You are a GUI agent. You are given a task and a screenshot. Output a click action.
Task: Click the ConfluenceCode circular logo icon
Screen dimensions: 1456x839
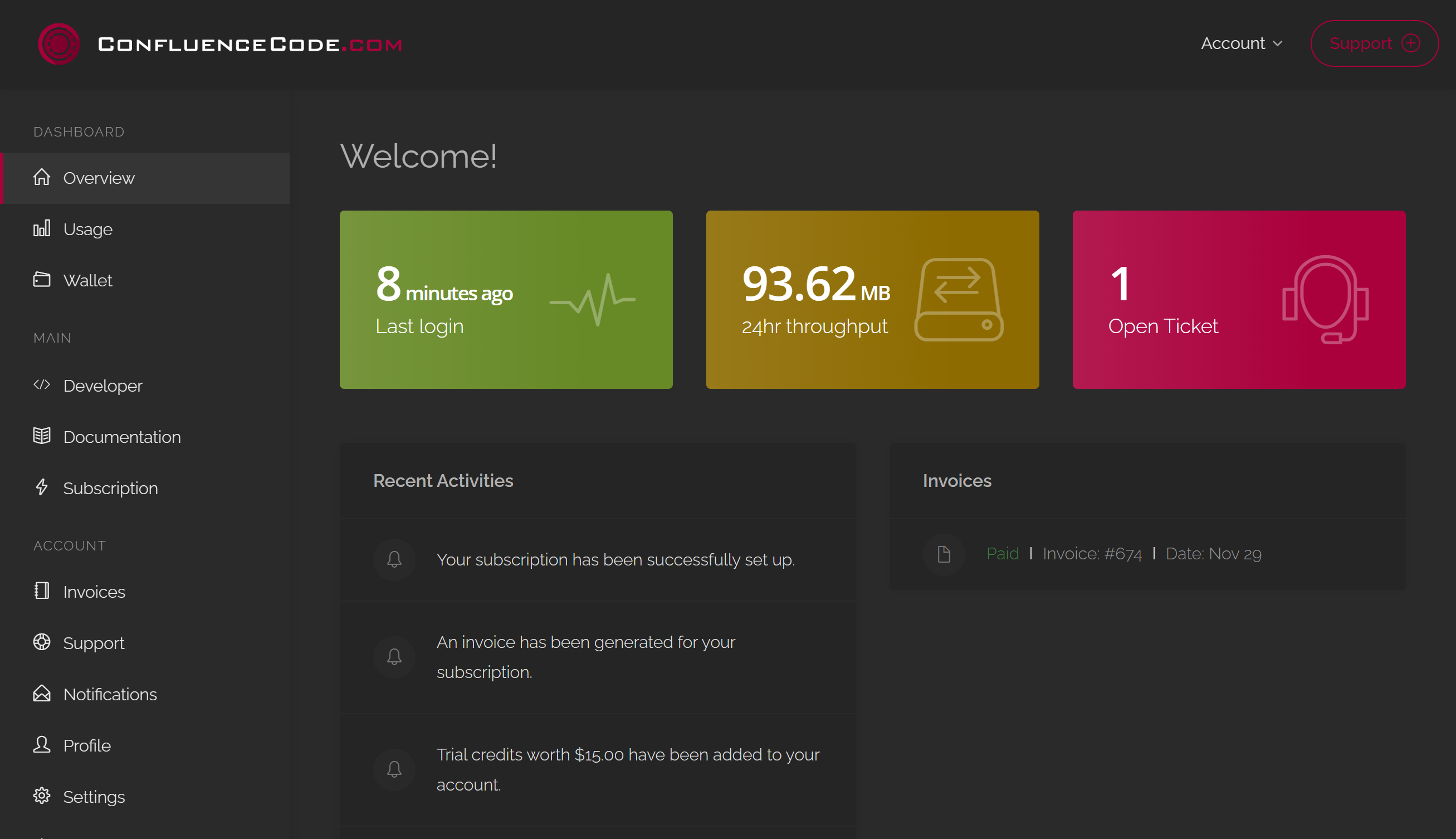point(58,44)
